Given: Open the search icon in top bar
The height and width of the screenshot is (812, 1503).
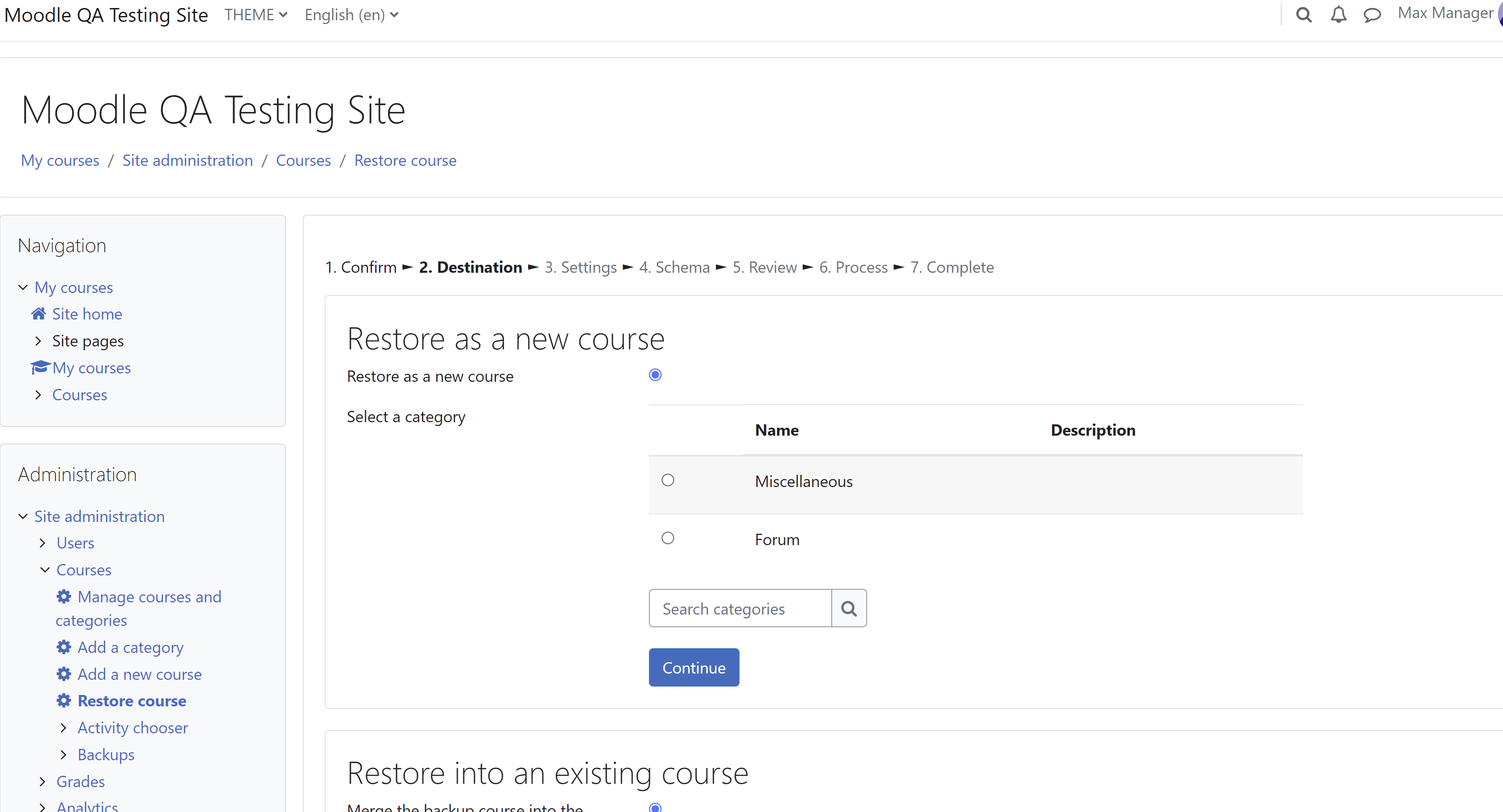Looking at the screenshot, I should pyautogui.click(x=1303, y=15).
